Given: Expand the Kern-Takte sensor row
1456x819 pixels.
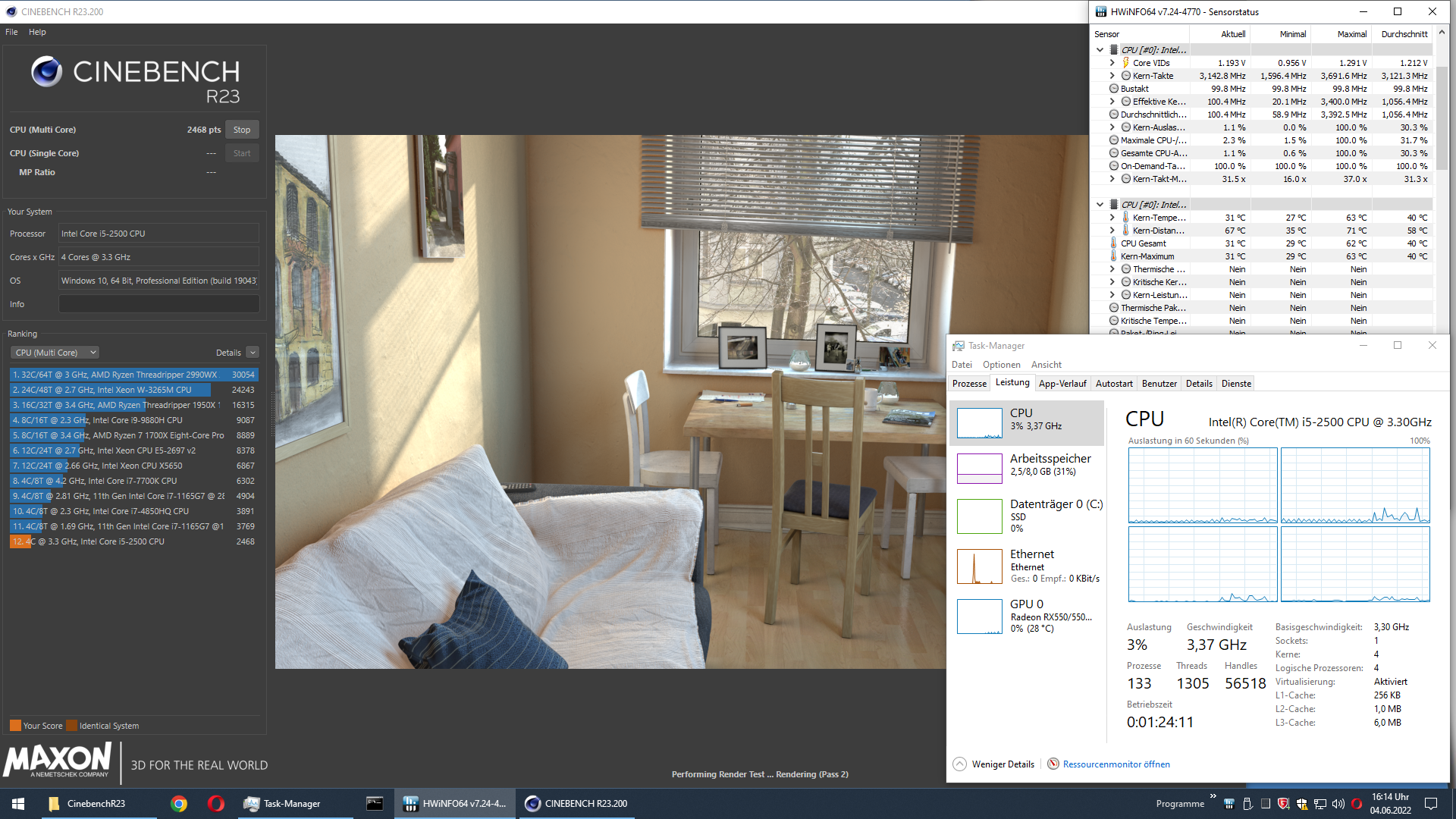Looking at the screenshot, I should 1112,76.
